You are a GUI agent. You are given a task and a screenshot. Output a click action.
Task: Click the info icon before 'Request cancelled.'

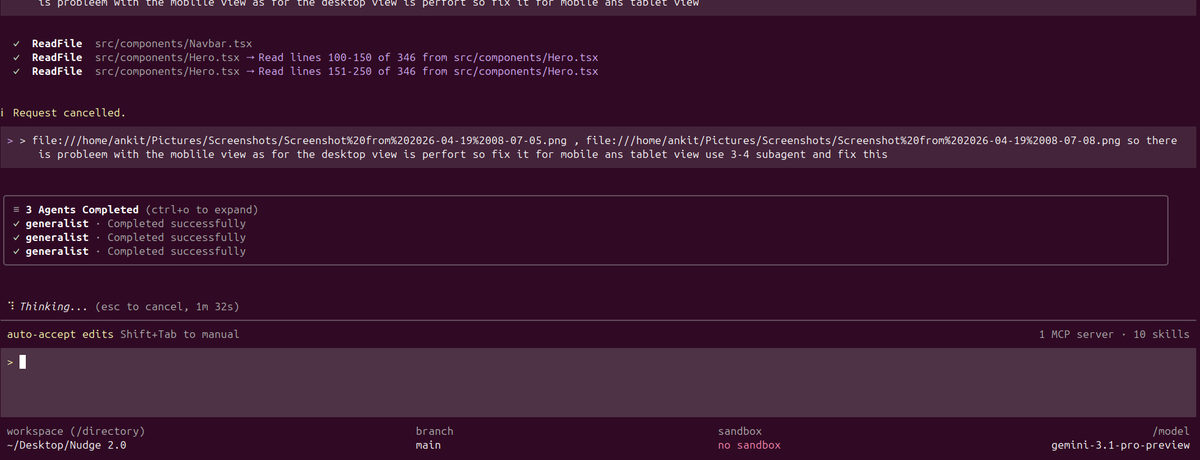coord(4,113)
